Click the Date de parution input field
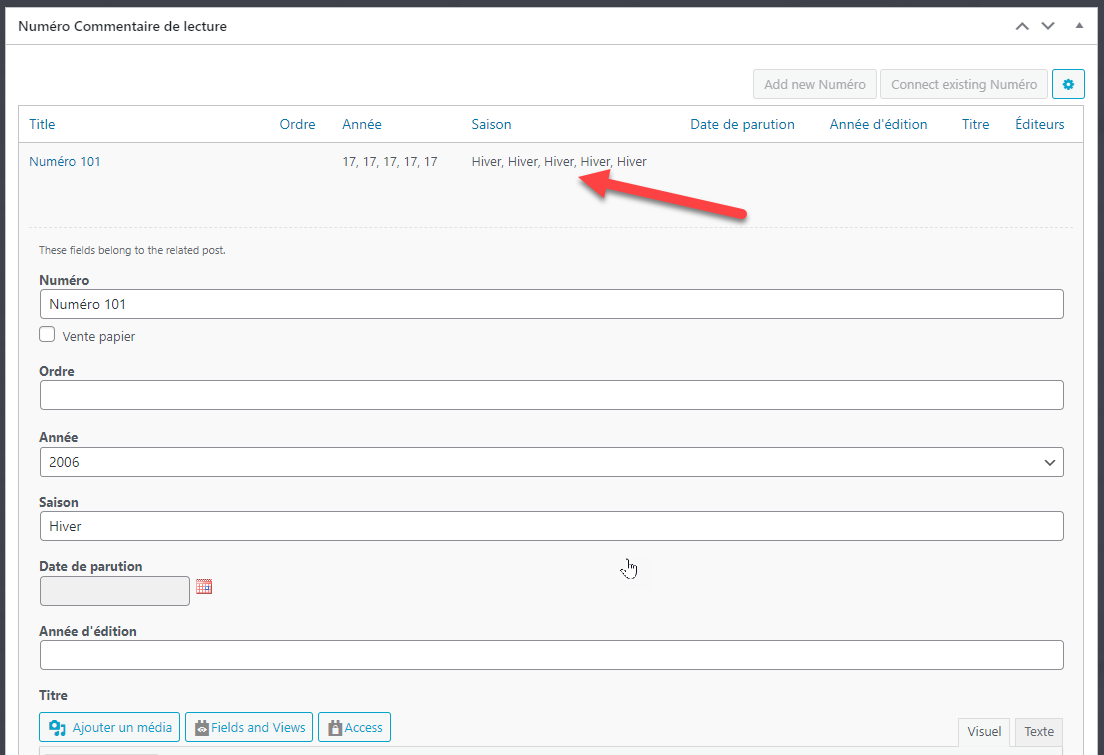Image resolution: width=1104 pixels, height=755 pixels. [x=115, y=591]
